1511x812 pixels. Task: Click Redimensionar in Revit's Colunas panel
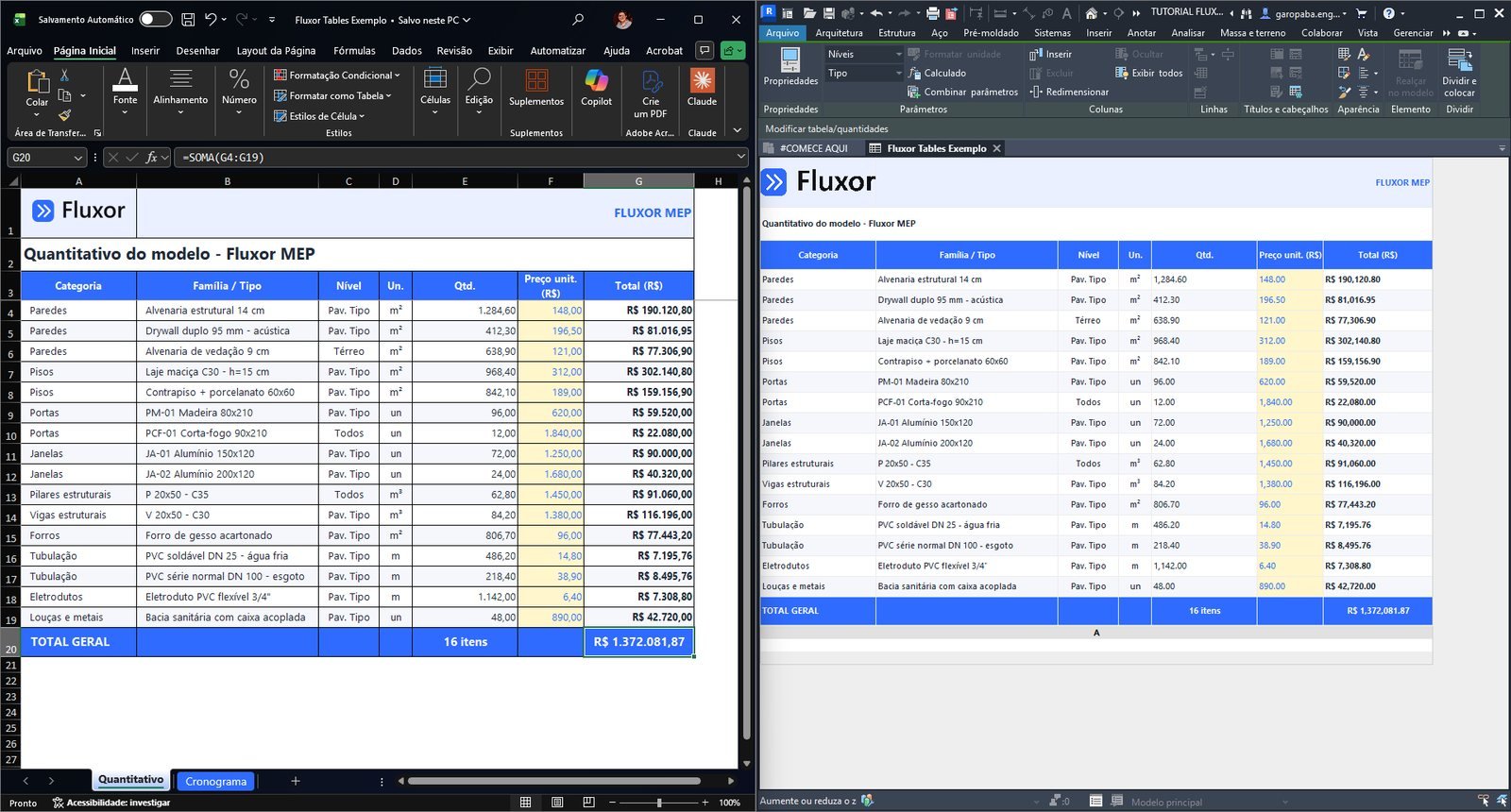point(1068,92)
